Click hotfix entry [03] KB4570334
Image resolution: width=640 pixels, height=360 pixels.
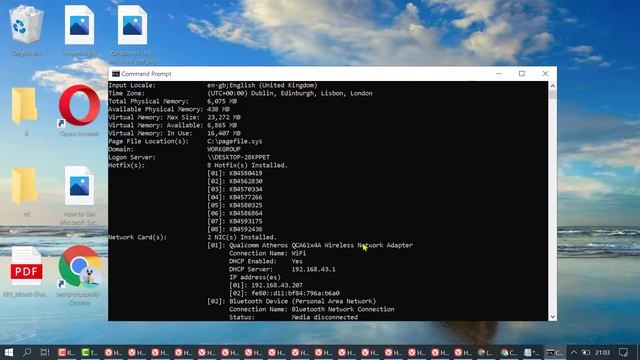click(235, 189)
